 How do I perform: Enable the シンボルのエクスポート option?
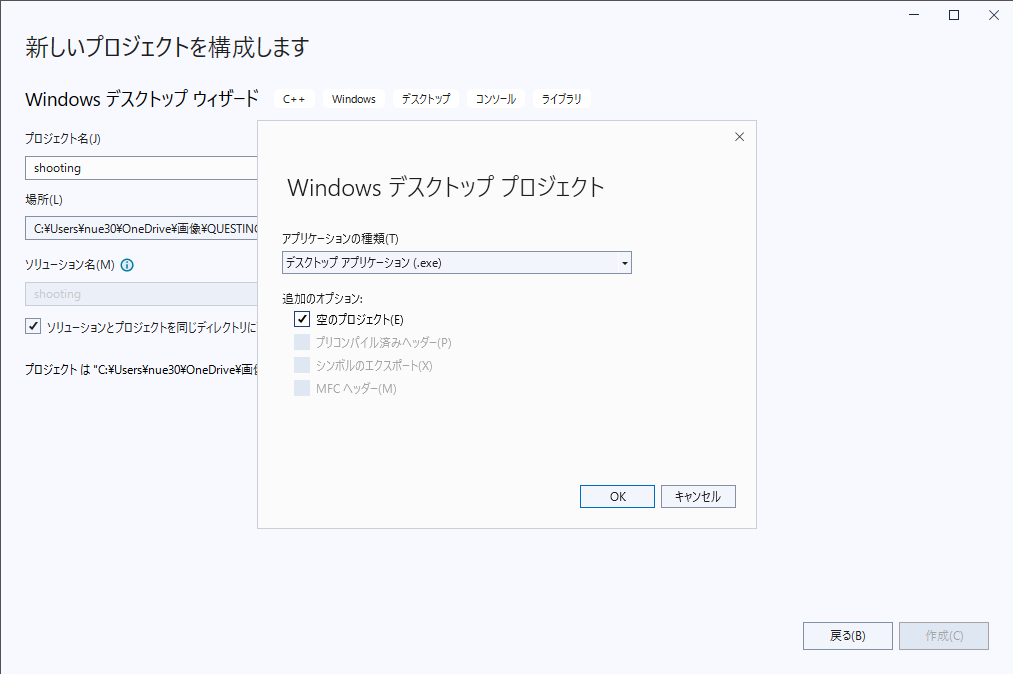301,365
